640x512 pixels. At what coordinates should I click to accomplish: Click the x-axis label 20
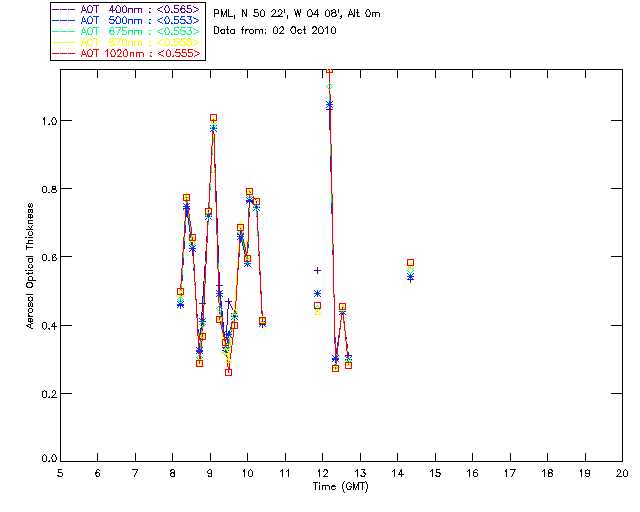[622, 473]
